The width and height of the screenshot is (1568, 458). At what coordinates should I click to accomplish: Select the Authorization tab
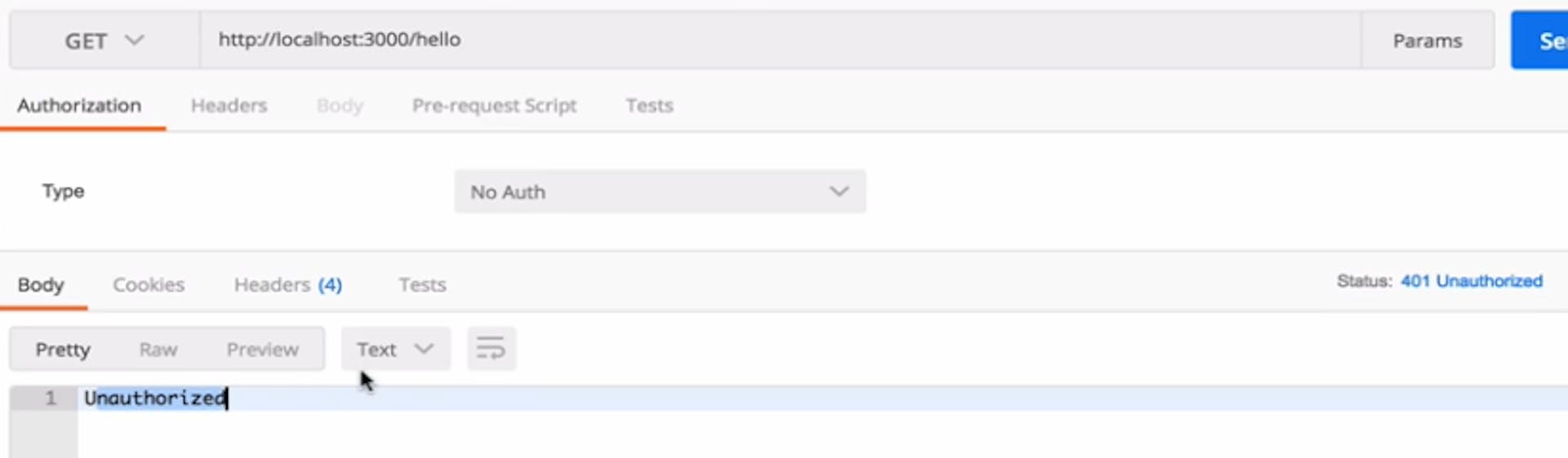pos(79,105)
